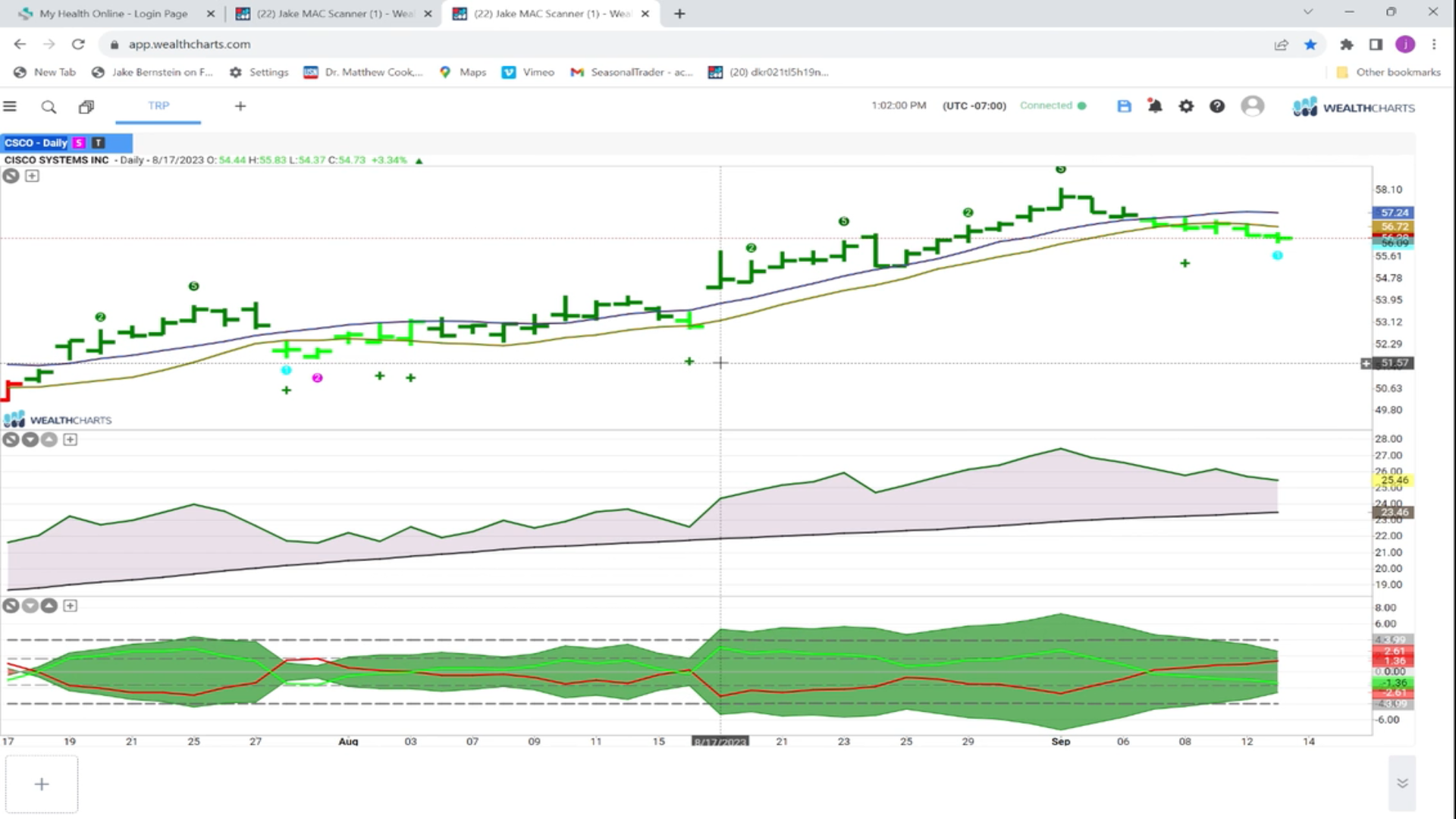Image resolution: width=1456 pixels, height=819 pixels.
Task: Open help via the question mark icon
Action: [x=1217, y=106]
